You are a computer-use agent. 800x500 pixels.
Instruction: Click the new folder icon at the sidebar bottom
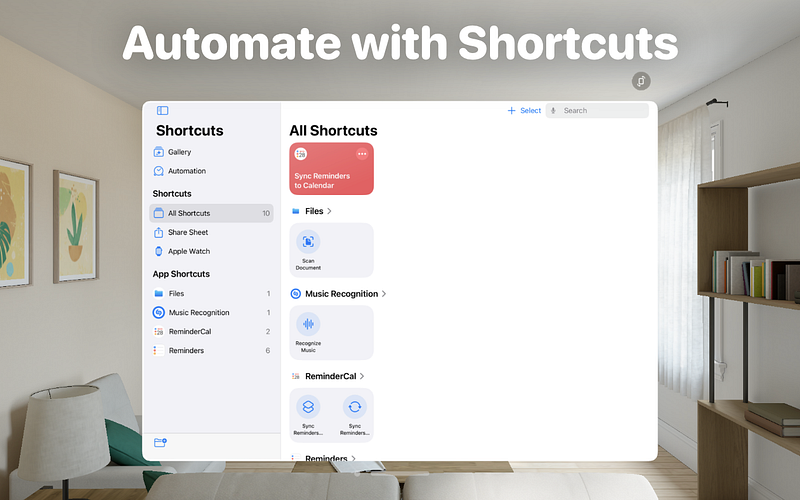click(160, 442)
